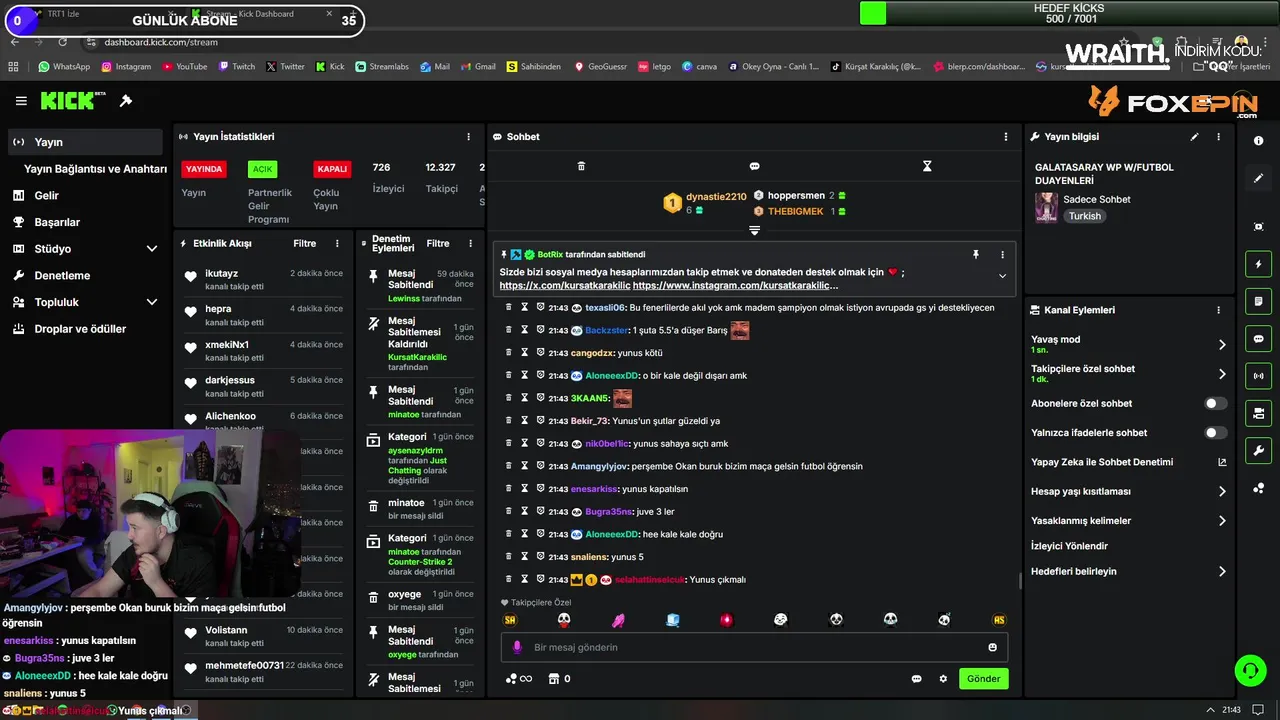Click the lightning bolt icon in the right sidebar
Image resolution: width=1280 pixels, height=720 pixels.
(x=1258, y=264)
